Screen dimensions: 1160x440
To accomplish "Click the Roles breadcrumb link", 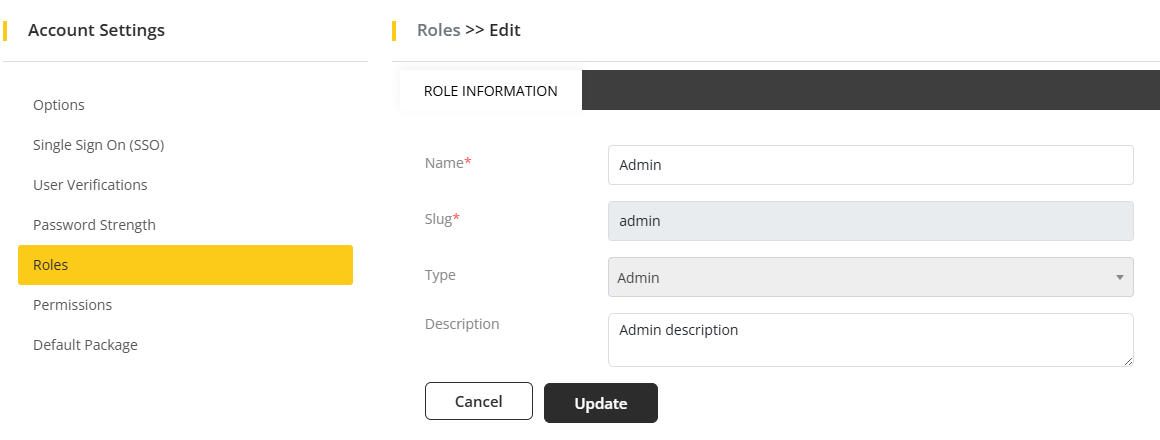I will tap(438, 30).
